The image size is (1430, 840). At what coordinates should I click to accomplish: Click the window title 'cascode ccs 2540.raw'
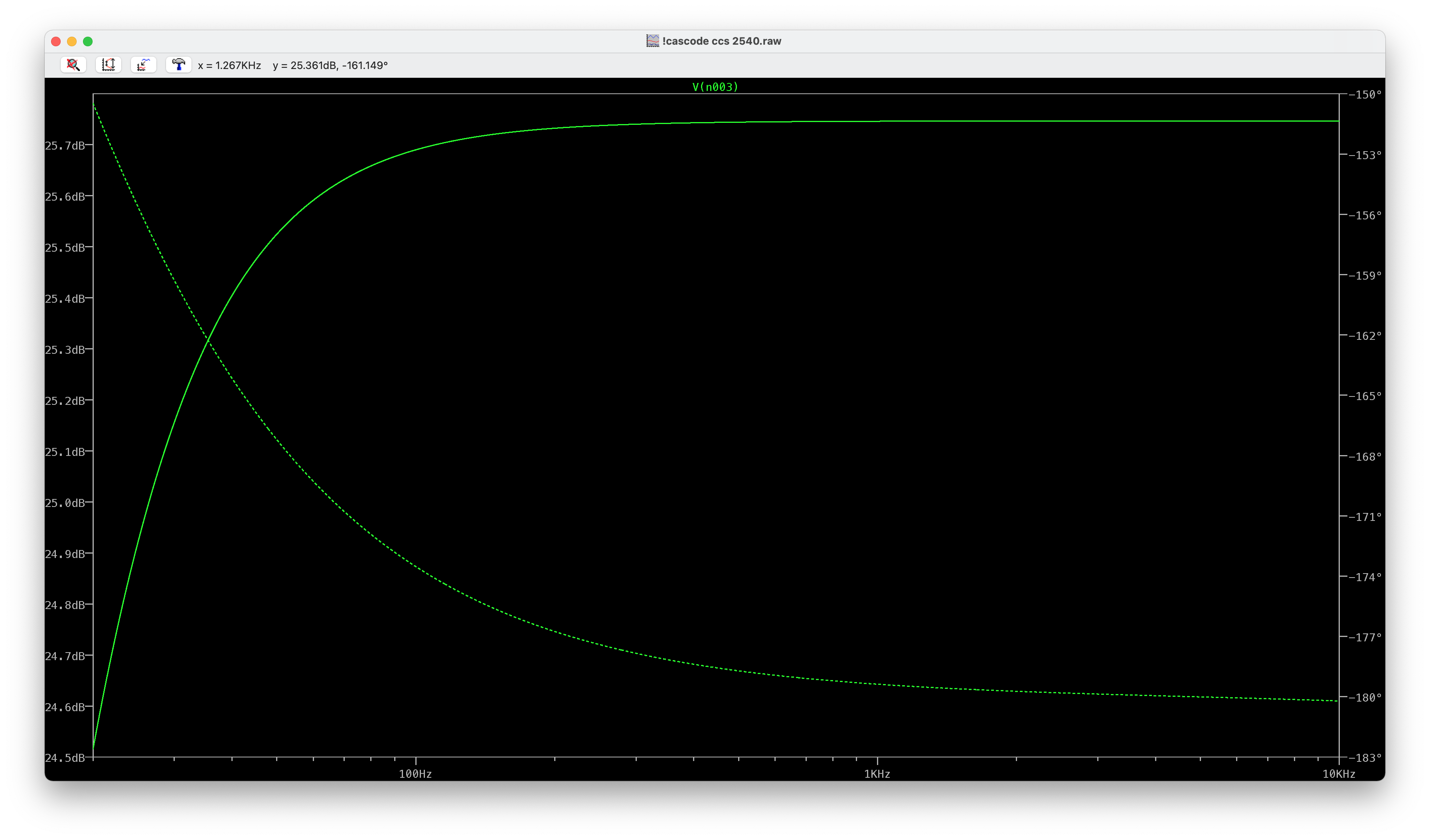(x=721, y=41)
